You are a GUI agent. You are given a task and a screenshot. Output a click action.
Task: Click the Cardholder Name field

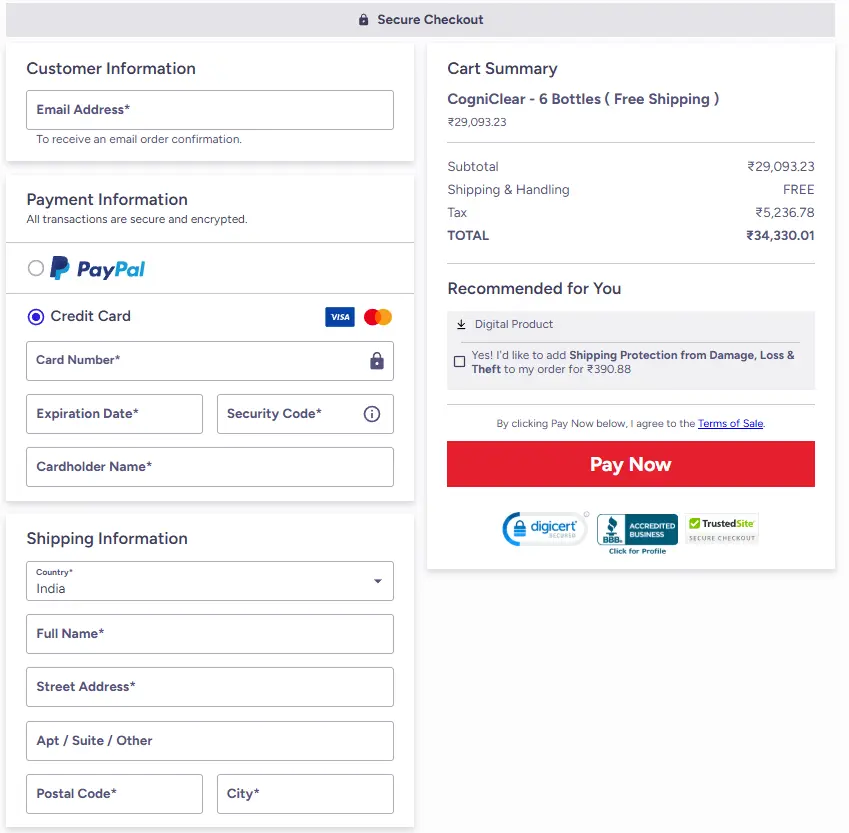click(209, 466)
